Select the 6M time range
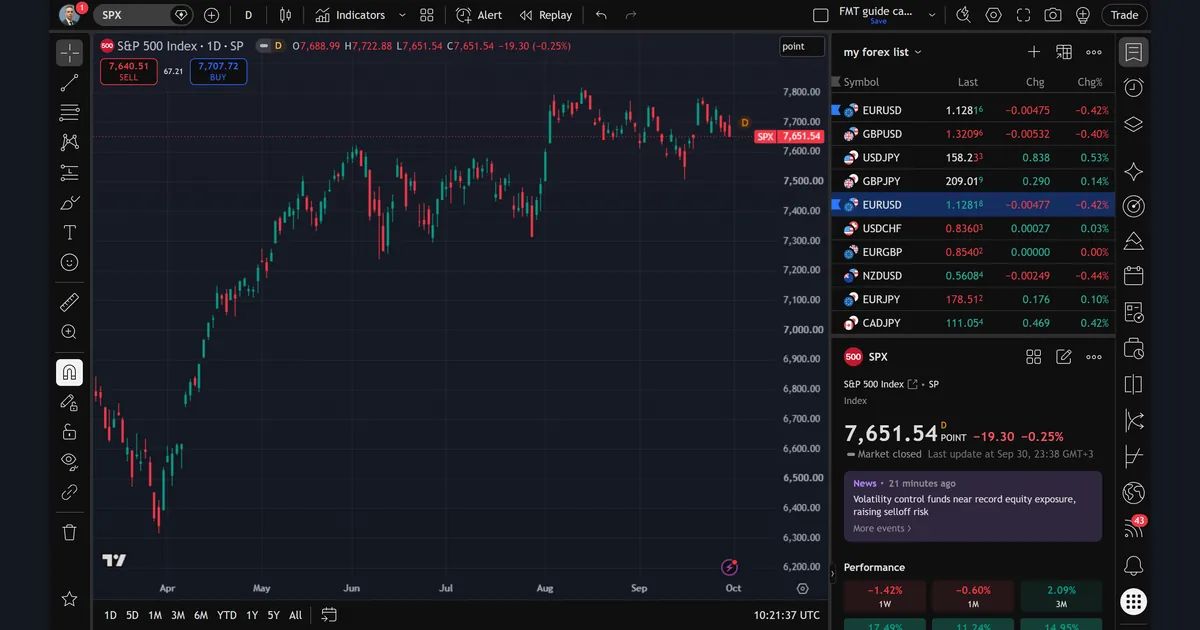This screenshot has height=630, width=1200. click(201, 615)
